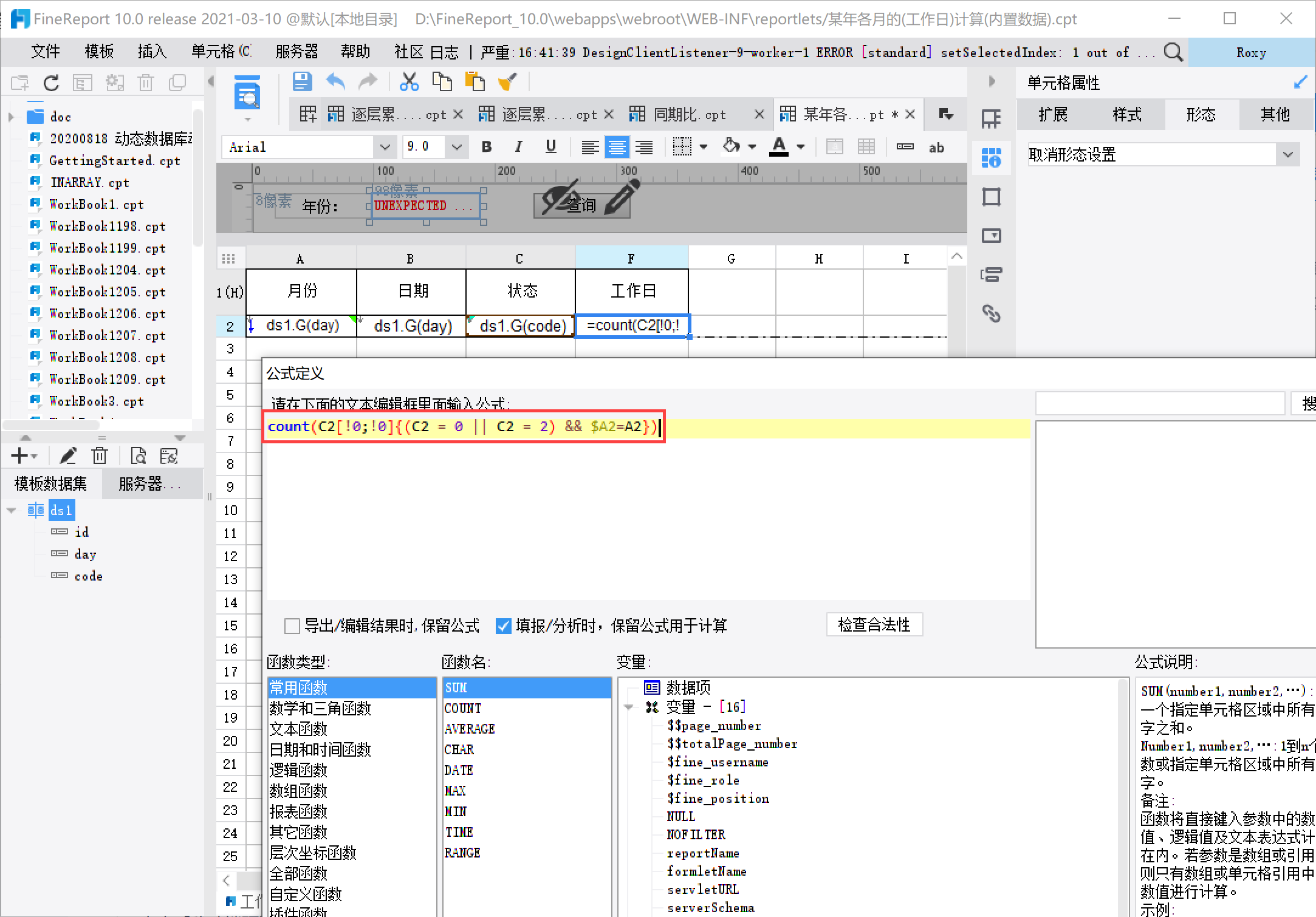The height and width of the screenshot is (917, 1316).
Task: Switch to the 样式 tab
Action: pyautogui.click(x=1126, y=114)
